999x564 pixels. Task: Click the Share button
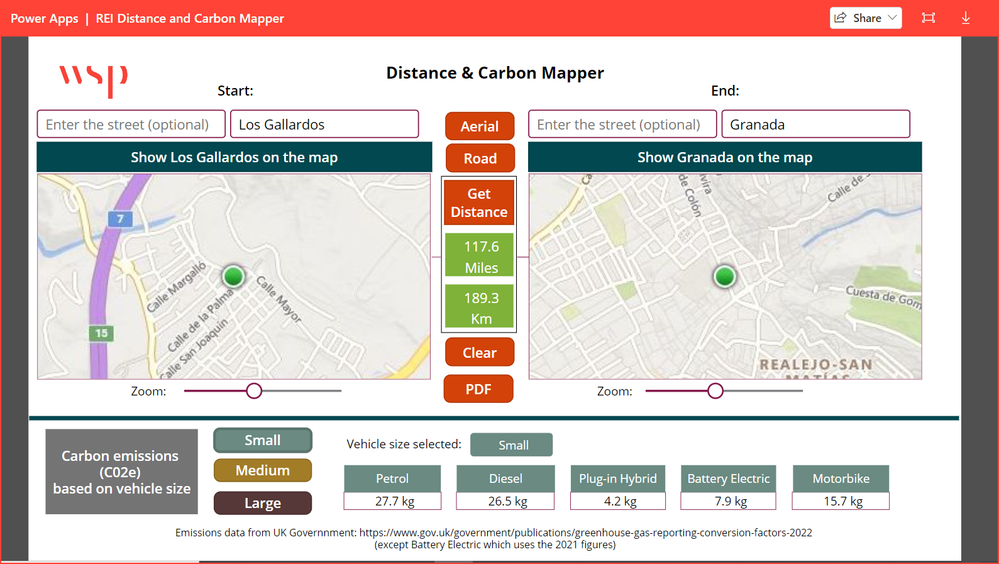[865, 18]
